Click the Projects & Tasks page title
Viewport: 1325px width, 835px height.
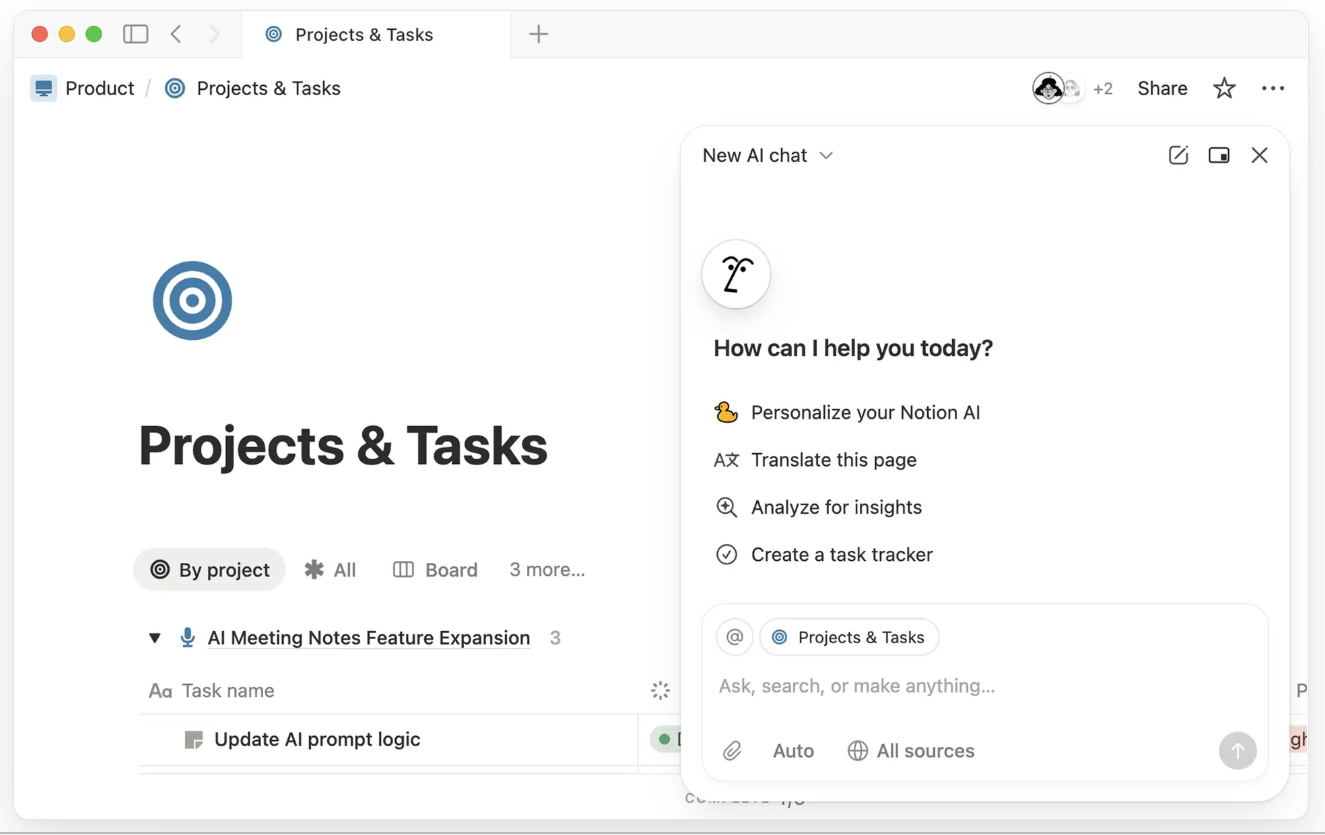[x=343, y=445]
